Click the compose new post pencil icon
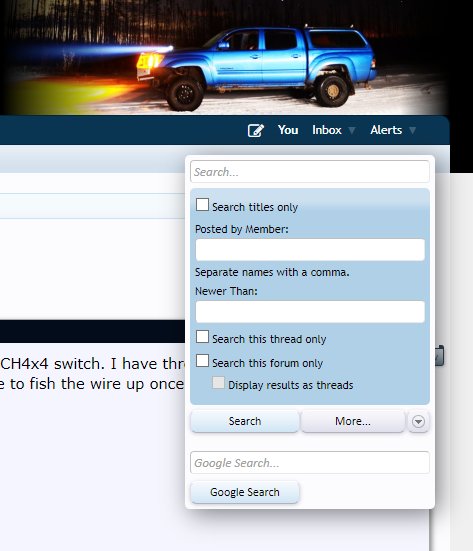473x551 pixels. pyautogui.click(x=255, y=130)
